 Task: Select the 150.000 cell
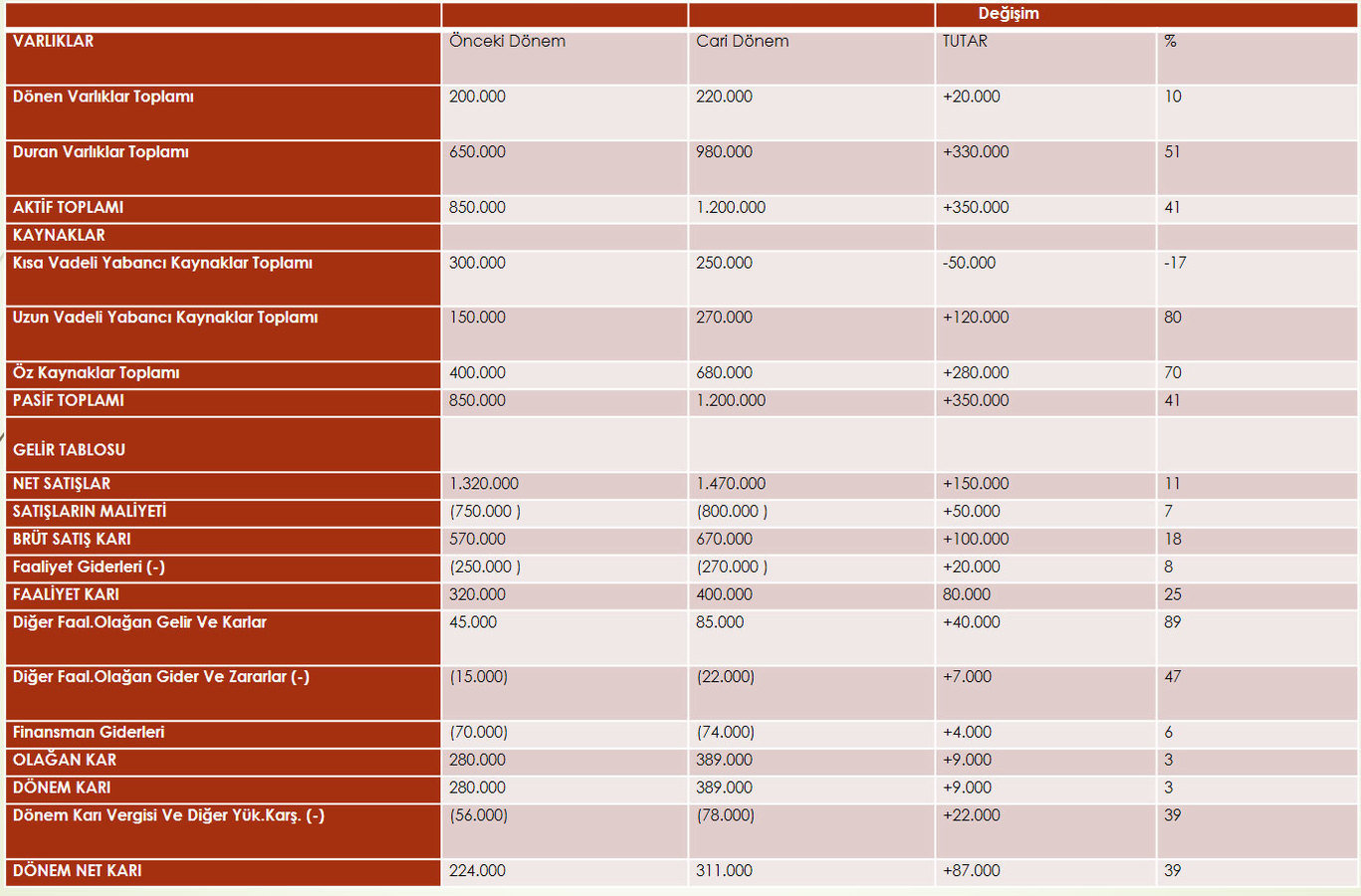(x=477, y=318)
